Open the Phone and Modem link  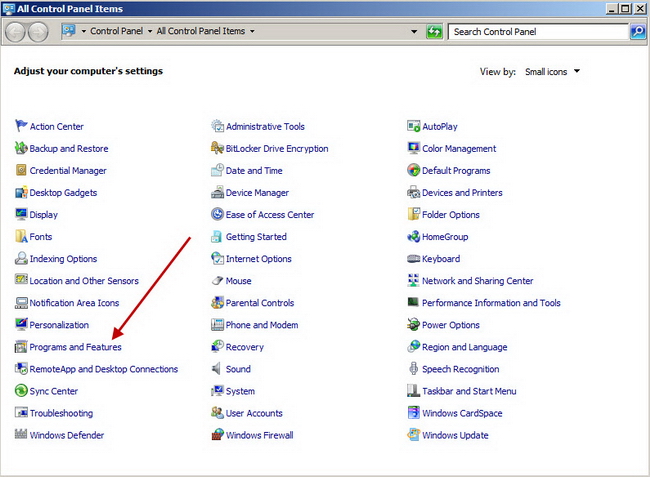pyautogui.click(x=262, y=324)
